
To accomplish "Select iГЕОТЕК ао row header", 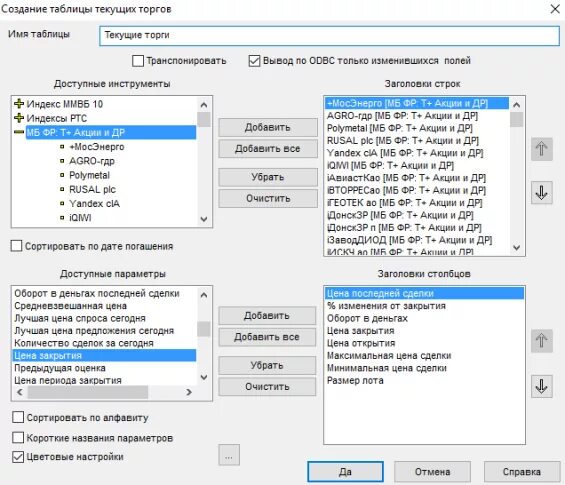I will 417,203.
